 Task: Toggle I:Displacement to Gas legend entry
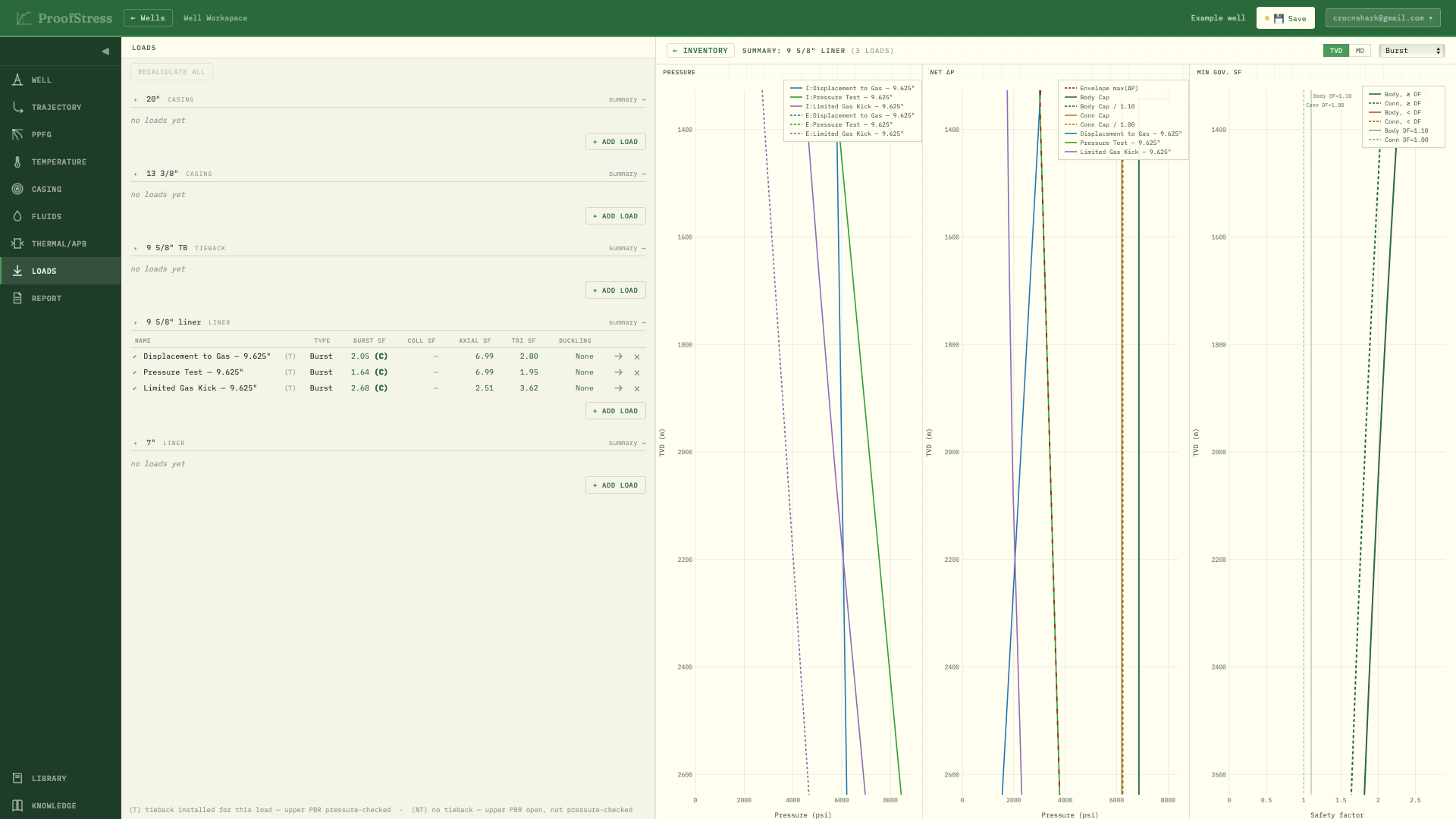tap(852, 89)
